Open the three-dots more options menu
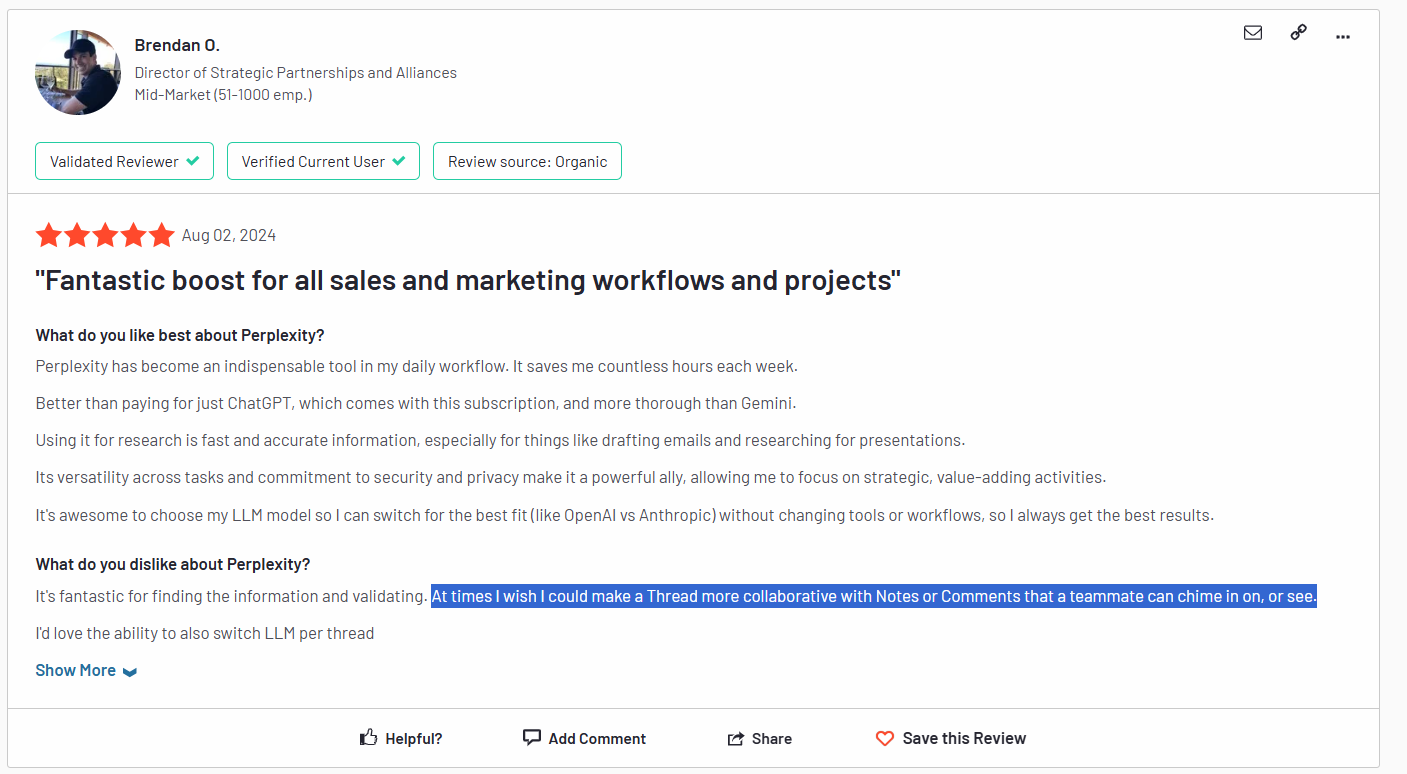Viewport: 1407px width, 774px height. click(x=1343, y=36)
